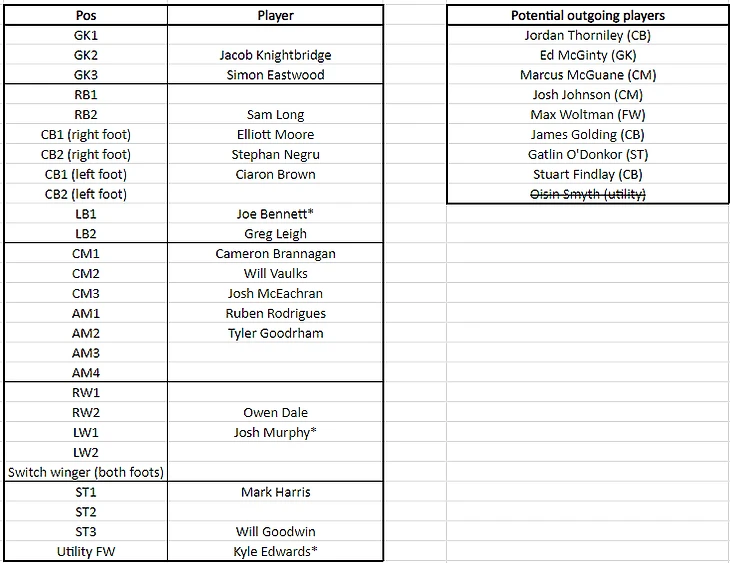Select the Gatlin O'Donkor (ST) cell

[588, 155]
